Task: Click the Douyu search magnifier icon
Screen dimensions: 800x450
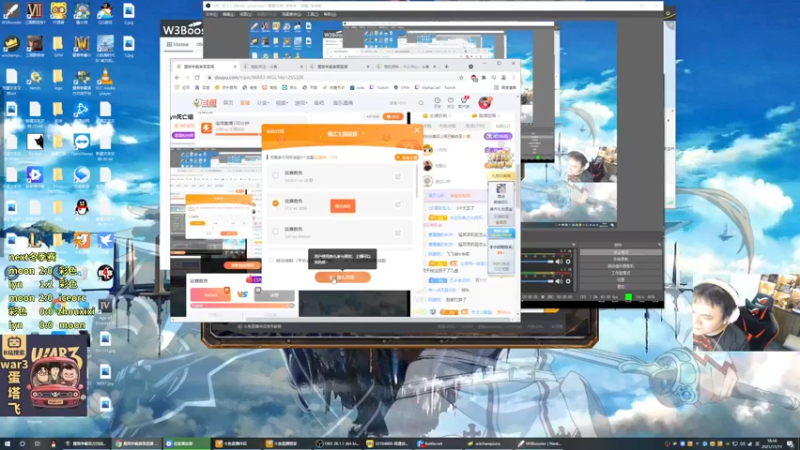Action: pyautogui.click(x=421, y=103)
